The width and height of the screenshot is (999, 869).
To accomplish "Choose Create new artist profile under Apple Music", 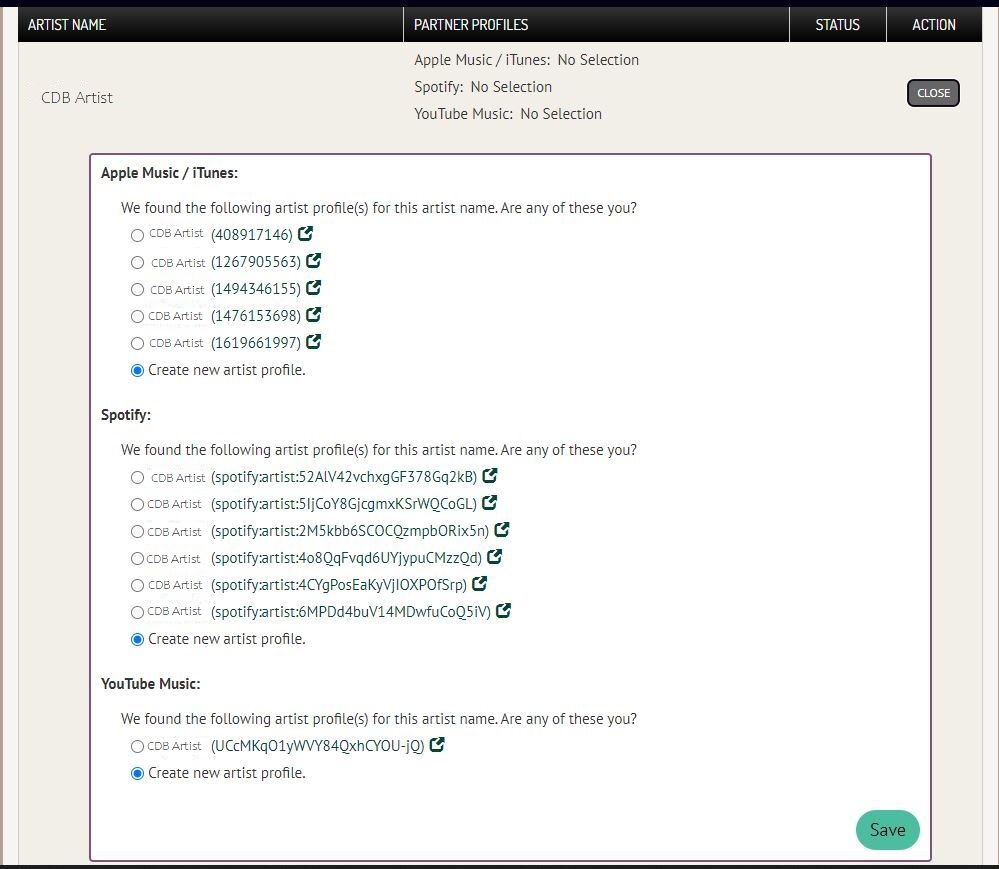I will 137,370.
